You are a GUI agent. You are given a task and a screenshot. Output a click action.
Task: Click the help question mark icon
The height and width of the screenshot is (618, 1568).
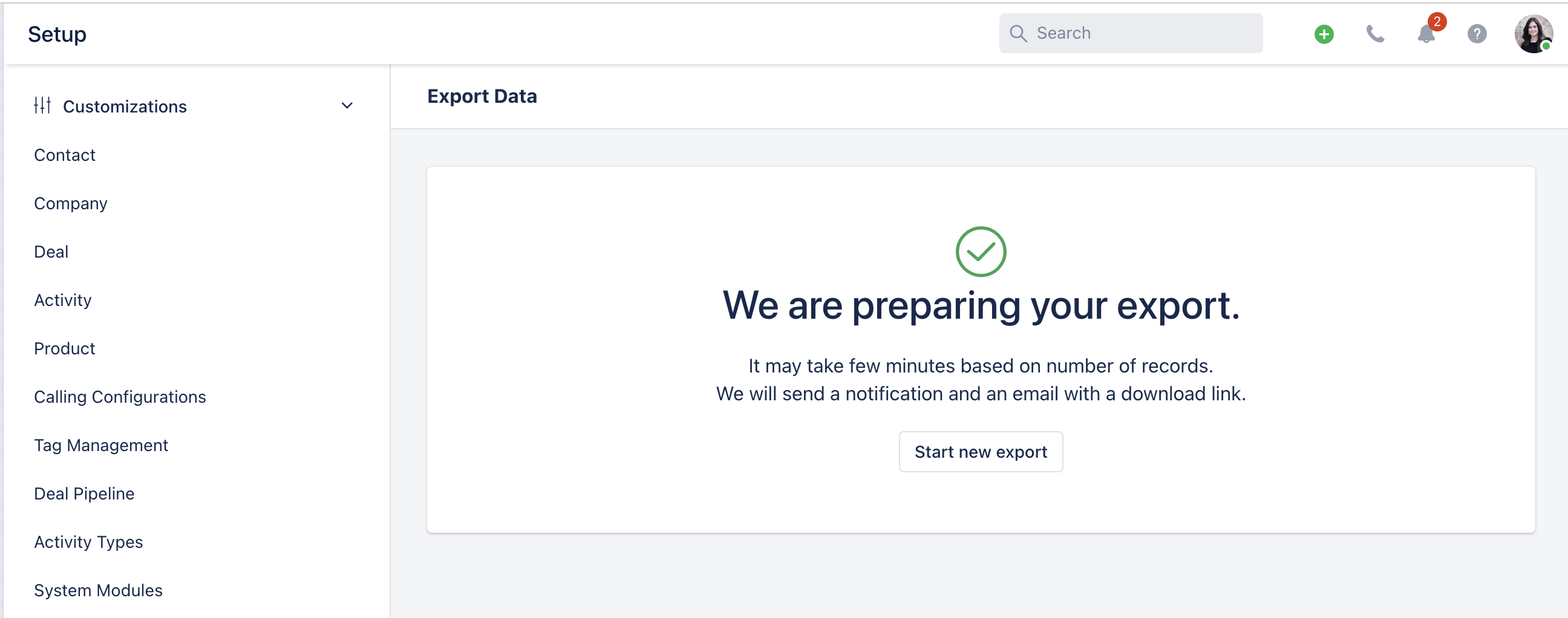pos(1477,34)
